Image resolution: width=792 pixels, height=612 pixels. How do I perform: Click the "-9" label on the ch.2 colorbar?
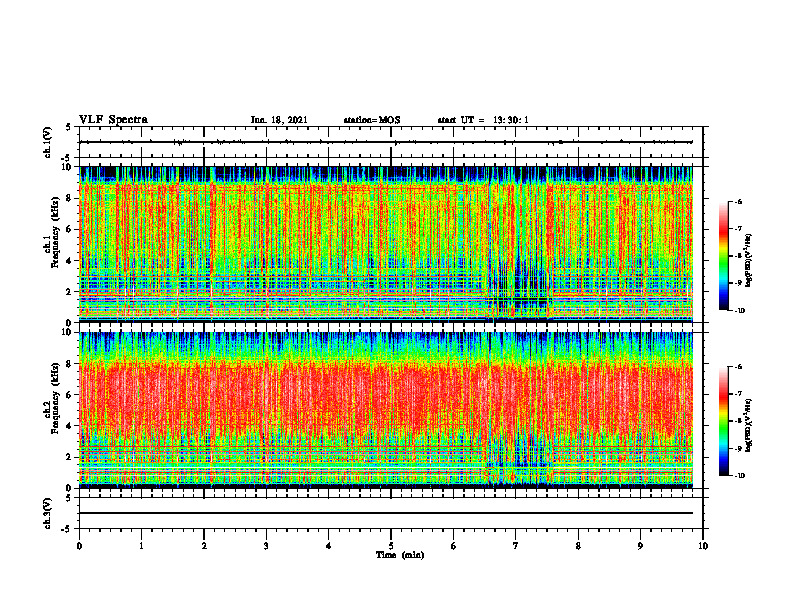(738, 448)
